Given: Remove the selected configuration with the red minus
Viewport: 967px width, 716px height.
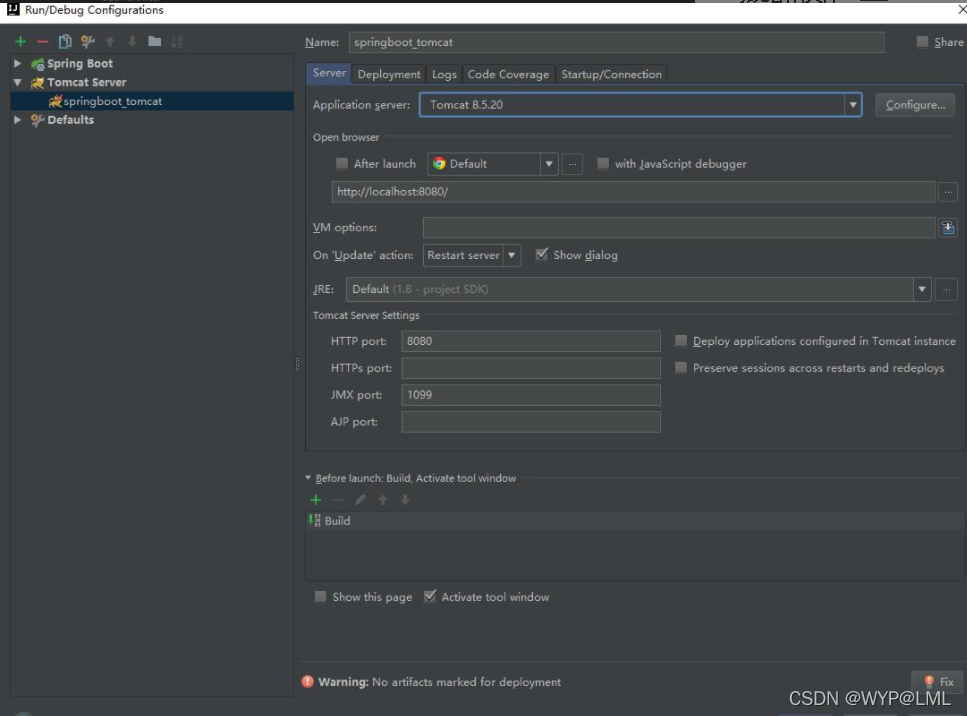Looking at the screenshot, I should pyautogui.click(x=43, y=41).
